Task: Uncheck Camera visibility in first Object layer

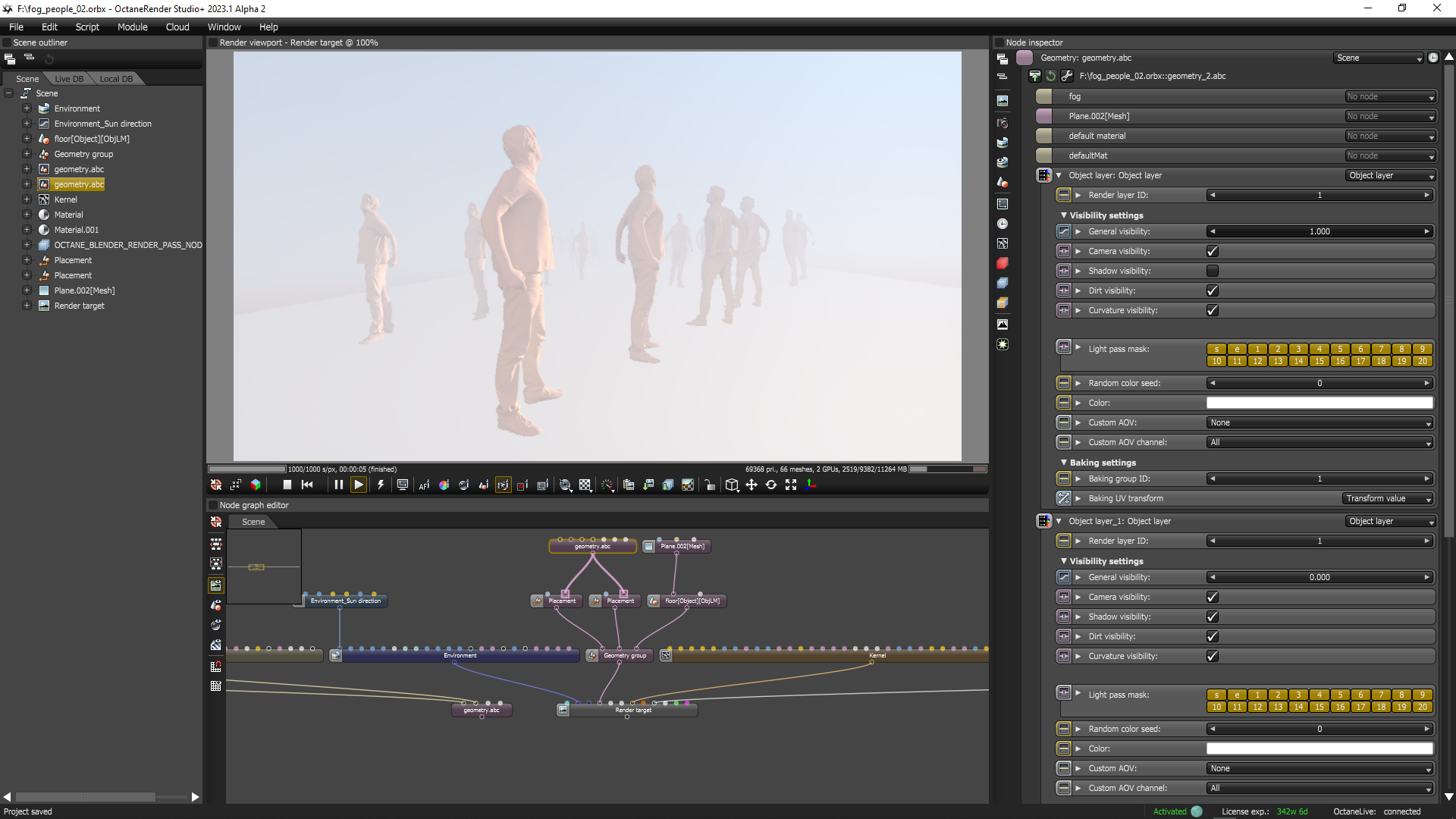Action: pos(1212,251)
